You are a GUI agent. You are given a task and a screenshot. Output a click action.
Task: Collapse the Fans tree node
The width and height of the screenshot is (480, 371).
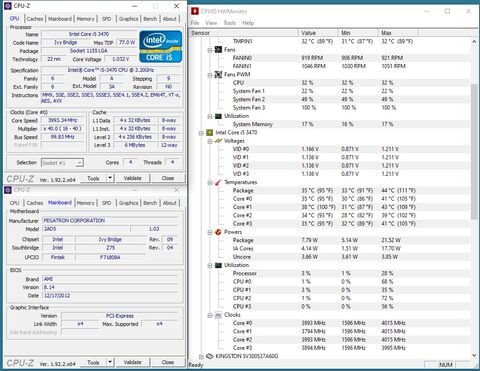(x=210, y=50)
